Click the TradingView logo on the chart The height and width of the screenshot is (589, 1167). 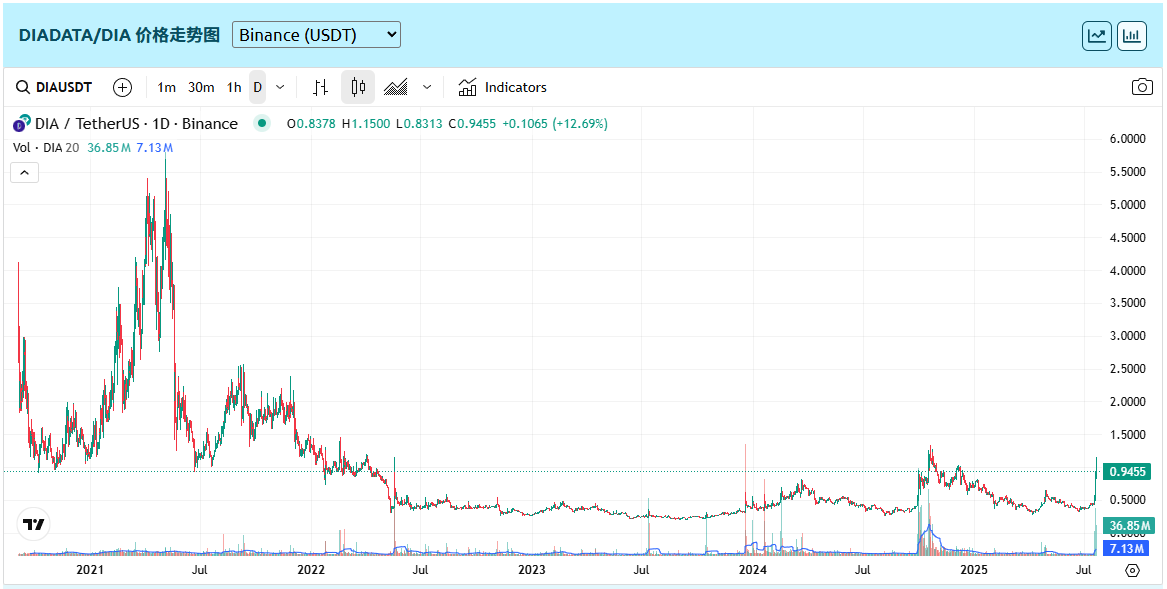pos(34,524)
